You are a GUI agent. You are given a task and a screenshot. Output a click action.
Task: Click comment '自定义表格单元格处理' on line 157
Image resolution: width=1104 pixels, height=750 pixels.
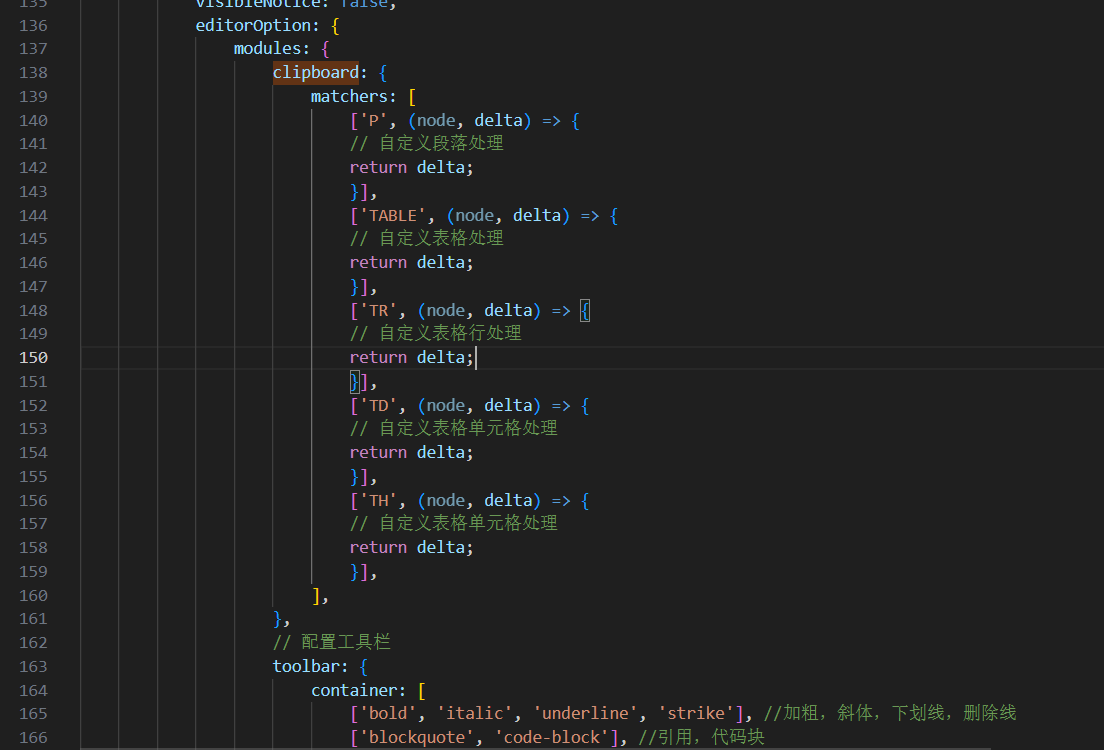[468, 524]
